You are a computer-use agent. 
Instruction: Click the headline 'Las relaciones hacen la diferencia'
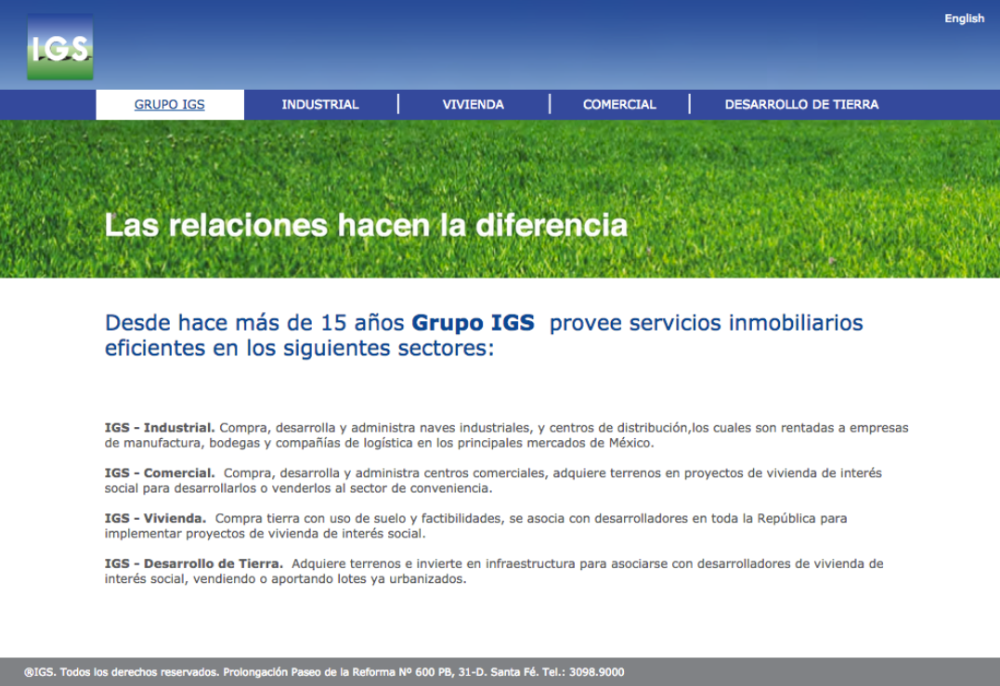(x=366, y=225)
